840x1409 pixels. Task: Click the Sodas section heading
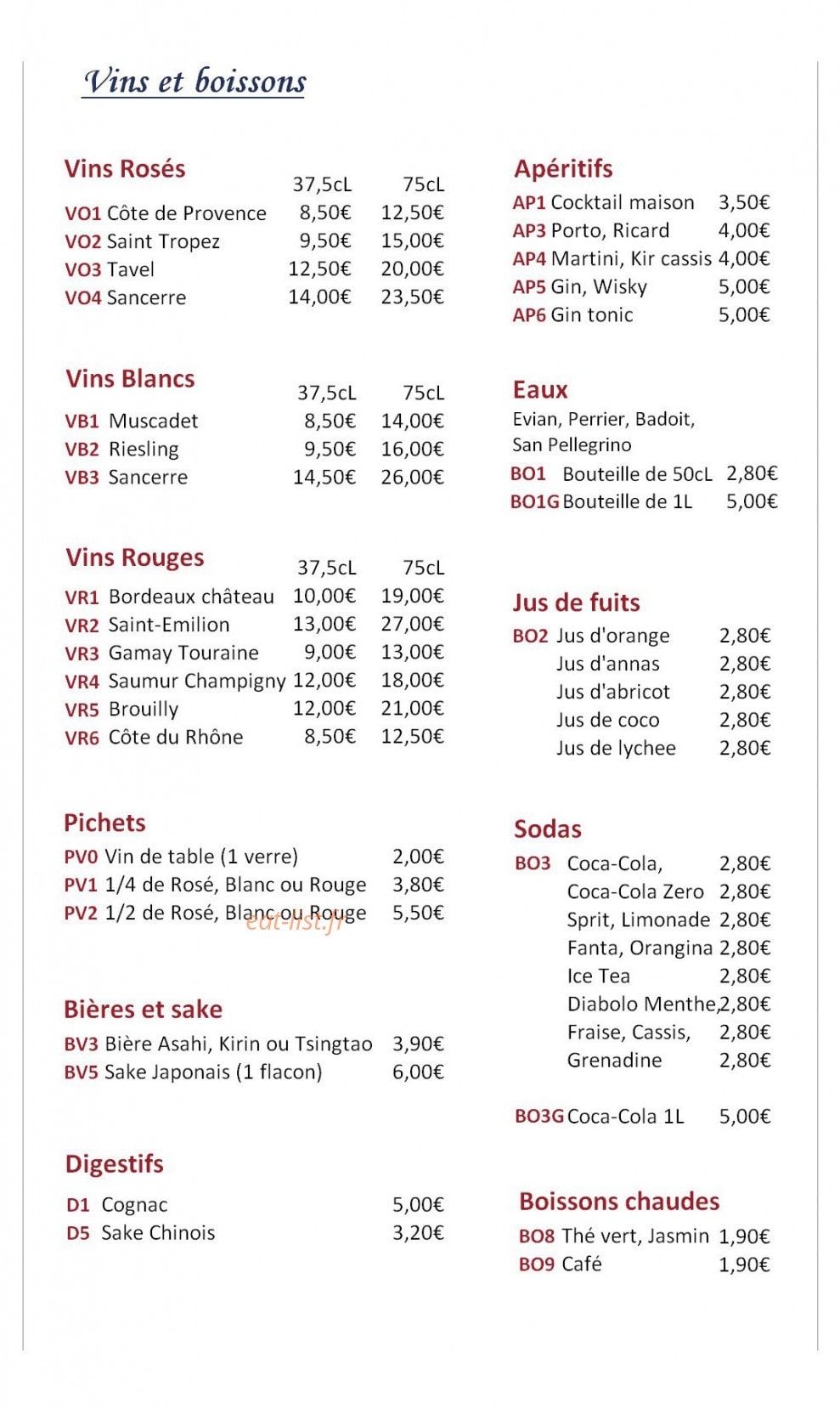[x=548, y=829]
